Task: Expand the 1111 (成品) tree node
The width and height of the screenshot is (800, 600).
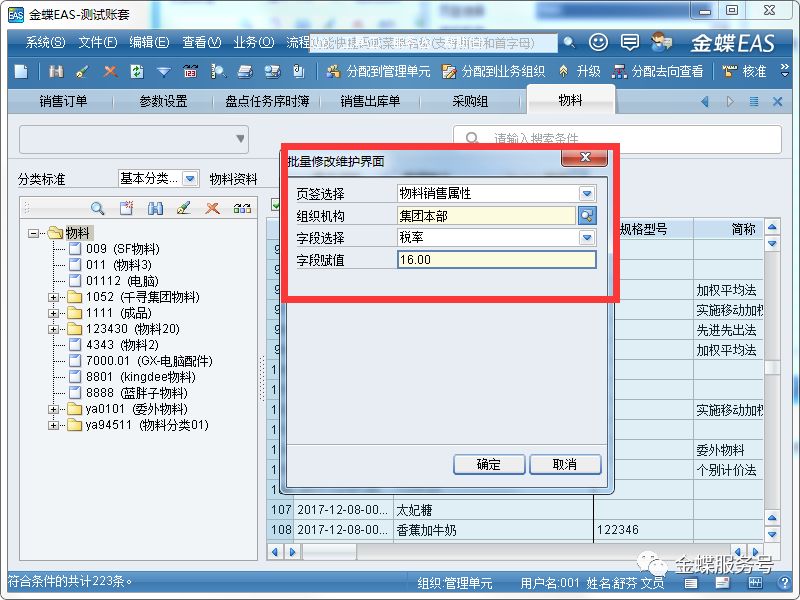Action: [53, 313]
